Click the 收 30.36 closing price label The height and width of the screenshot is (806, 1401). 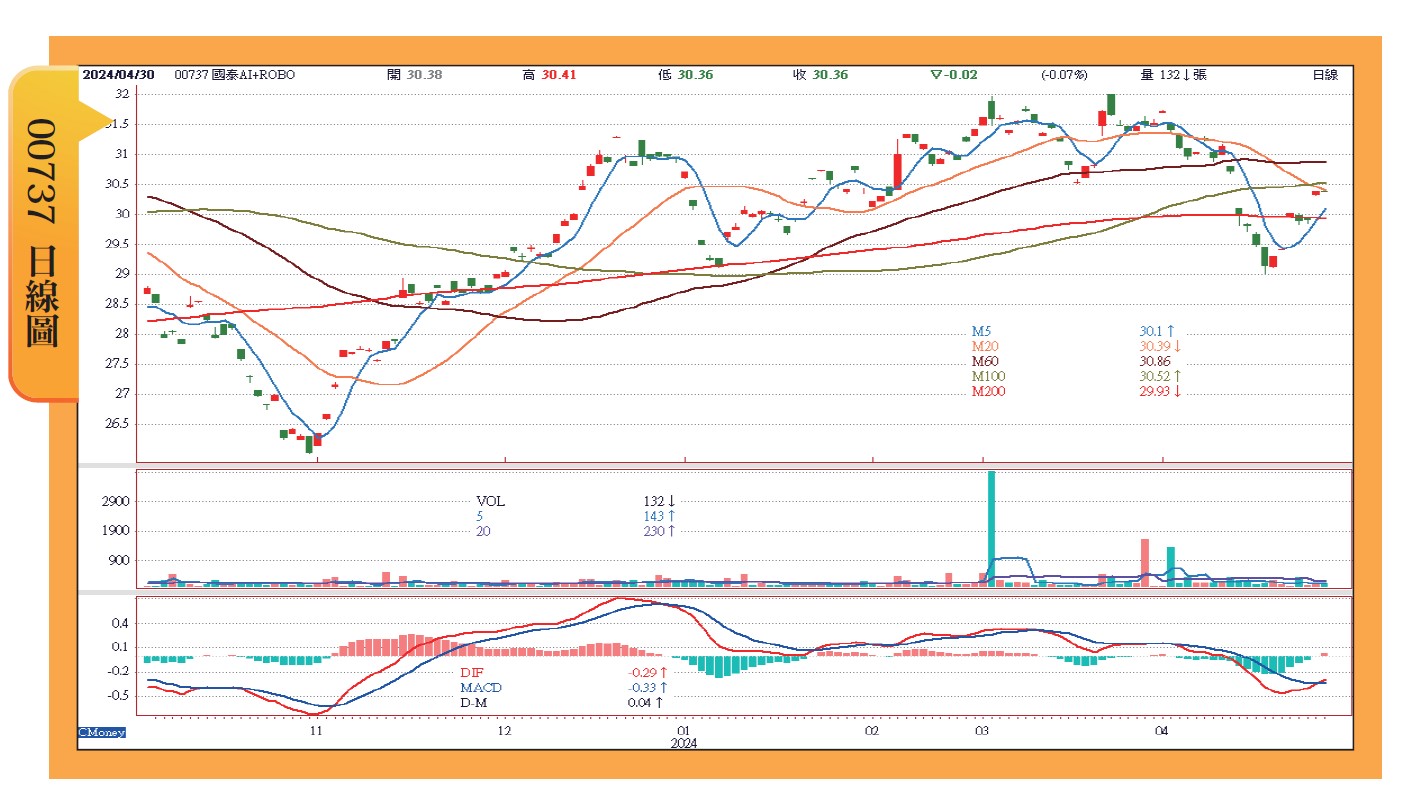coord(820,75)
